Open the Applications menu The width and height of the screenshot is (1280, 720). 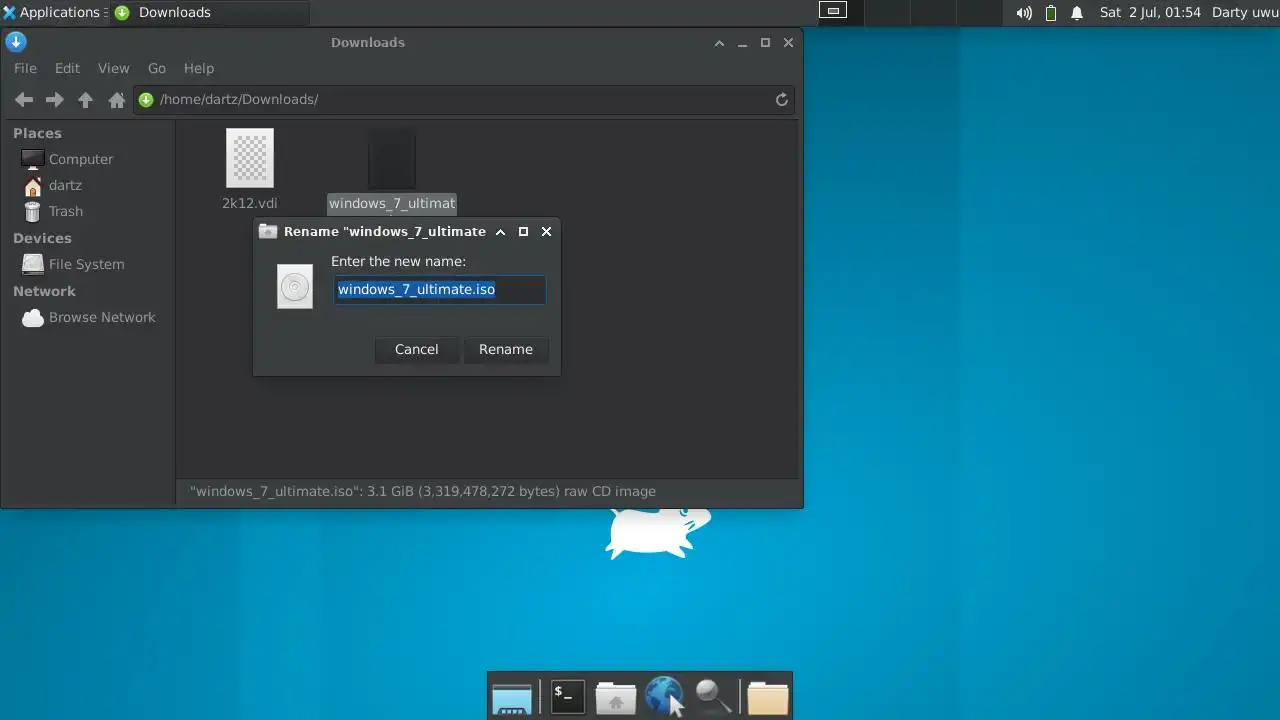click(x=53, y=12)
